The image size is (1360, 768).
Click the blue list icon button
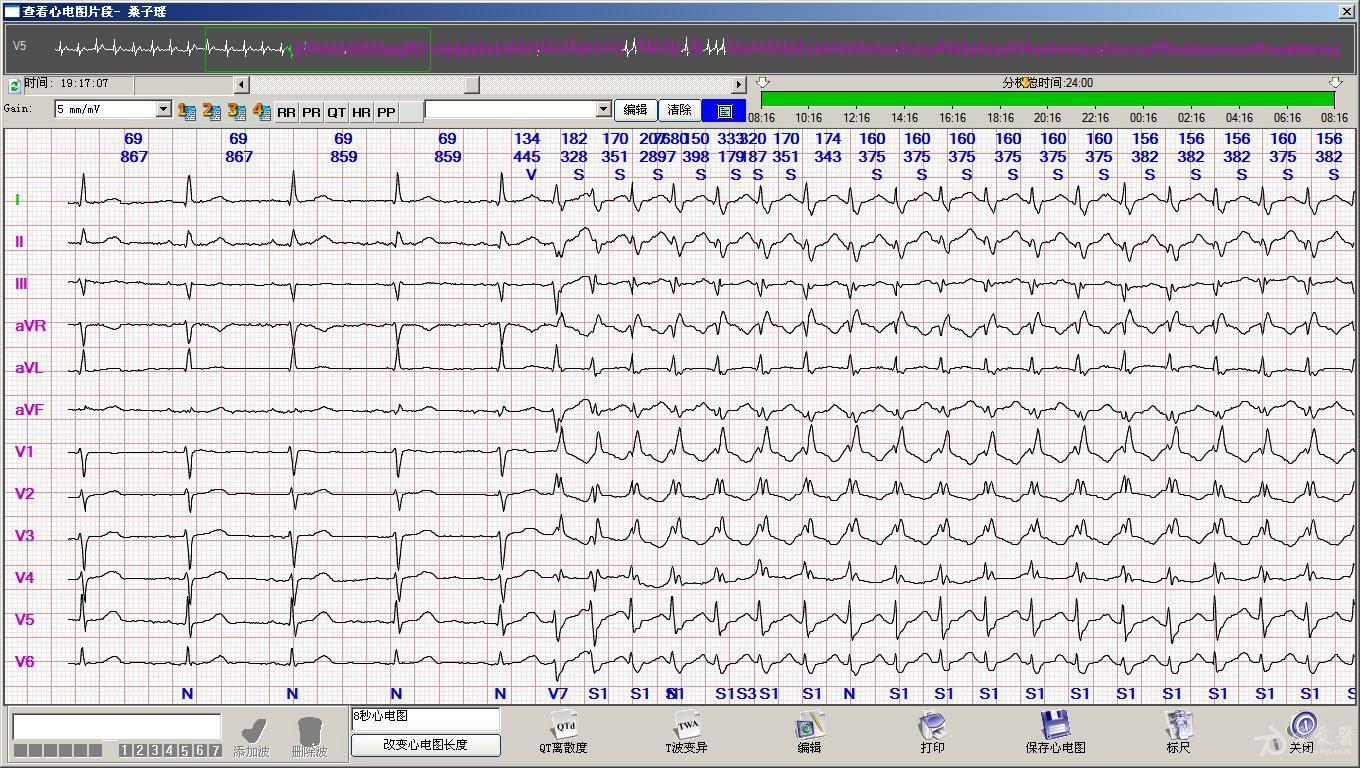pyautogui.click(x=724, y=110)
